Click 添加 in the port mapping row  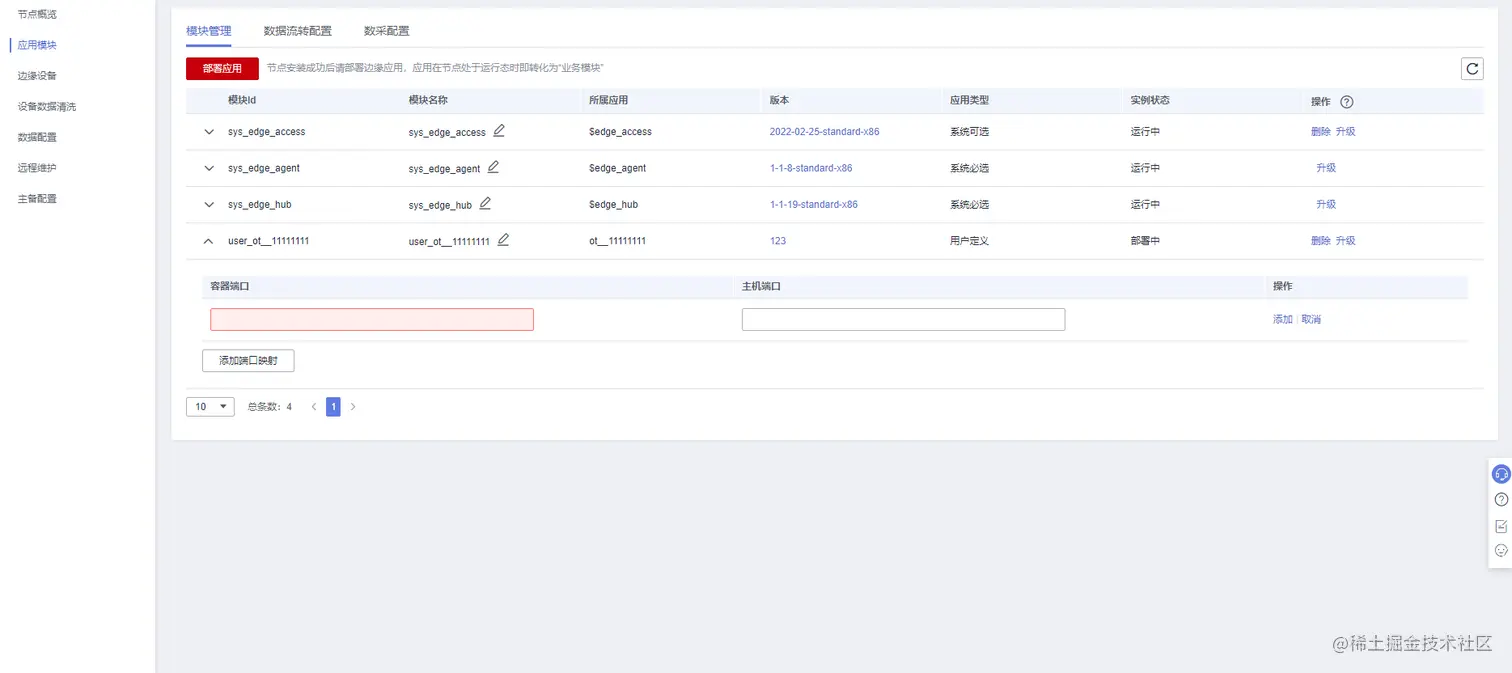coord(1283,319)
